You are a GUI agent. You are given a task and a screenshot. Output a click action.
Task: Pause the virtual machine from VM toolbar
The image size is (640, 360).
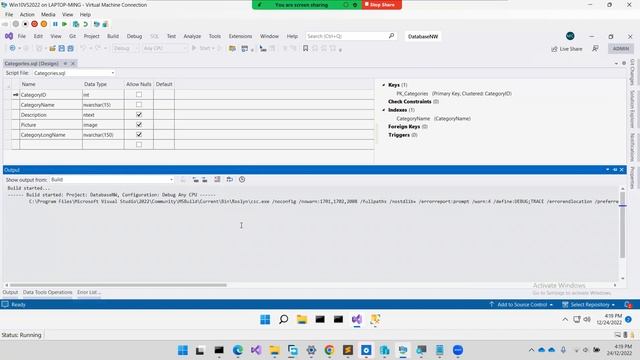tap(55, 24)
